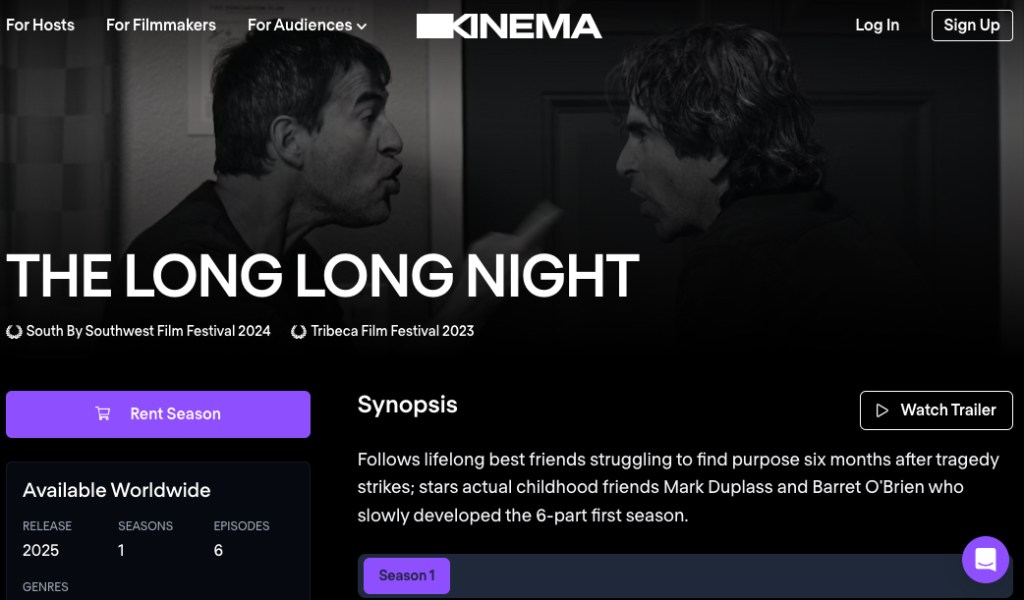Click the Tribeca Film Festival 2023 text
The width and height of the screenshot is (1024, 600).
(392, 331)
